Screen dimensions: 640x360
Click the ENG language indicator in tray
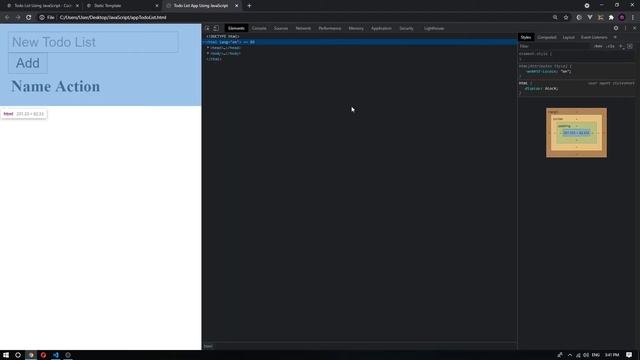click(x=596, y=355)
